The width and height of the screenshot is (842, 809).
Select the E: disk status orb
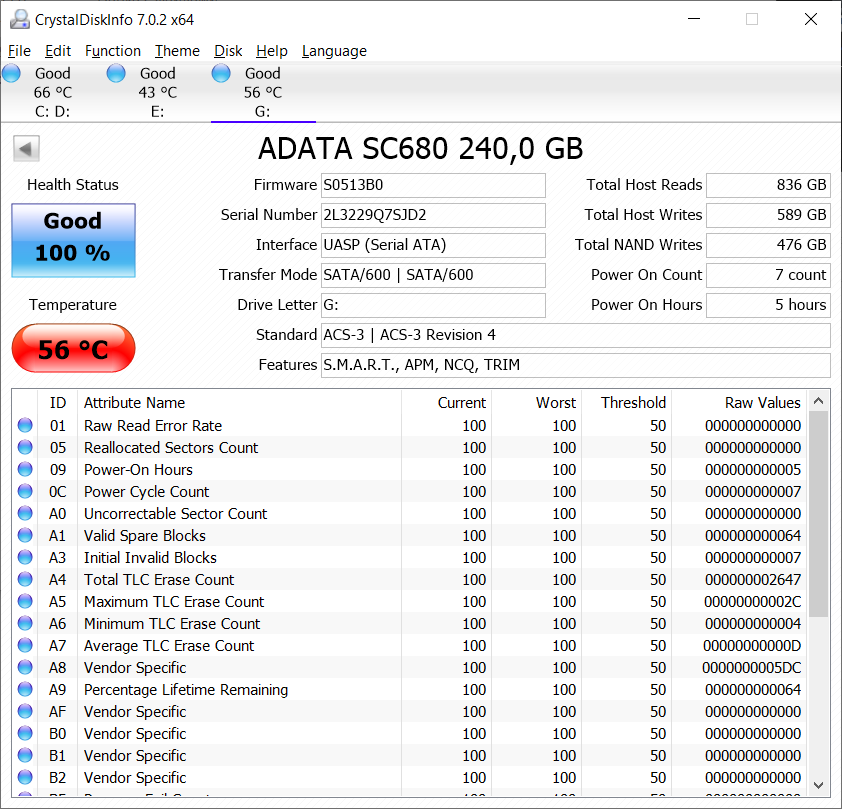pos(116,73)
